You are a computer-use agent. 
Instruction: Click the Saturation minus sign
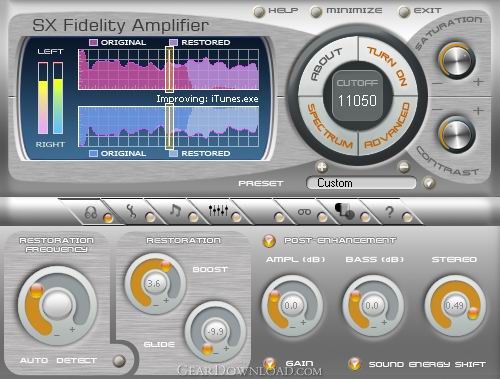(x=438, y=83)
